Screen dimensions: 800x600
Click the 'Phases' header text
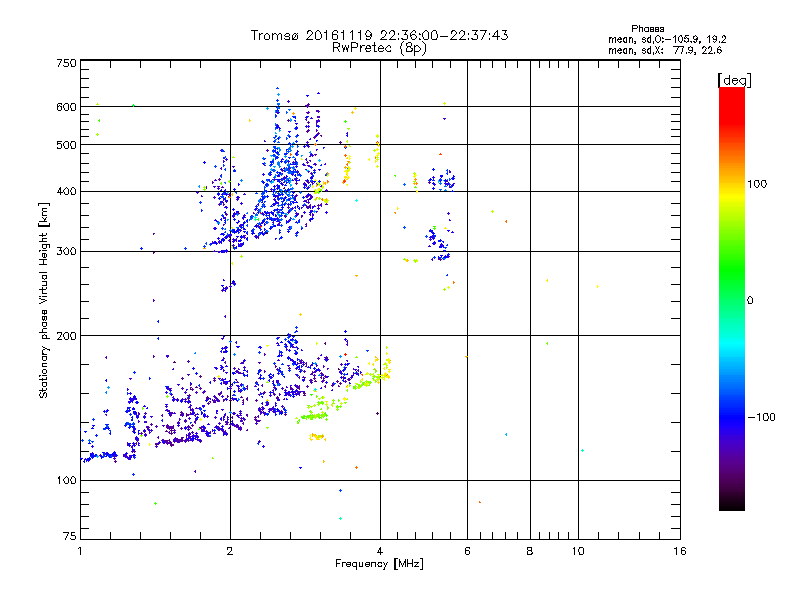tap(647, 29)
